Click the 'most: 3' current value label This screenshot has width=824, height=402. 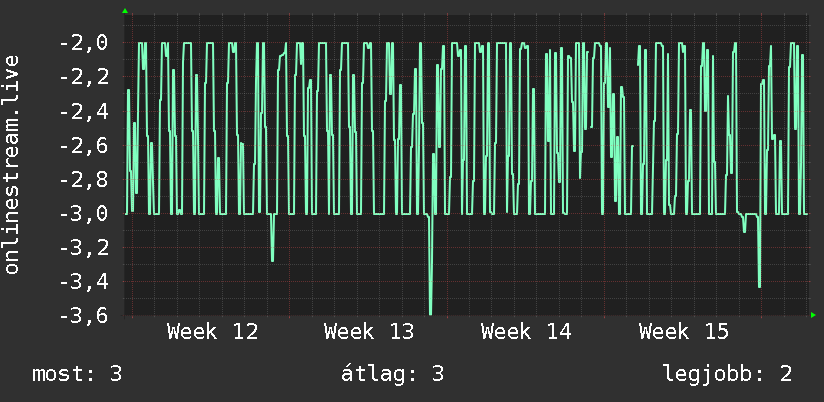(x=77, y=374)
